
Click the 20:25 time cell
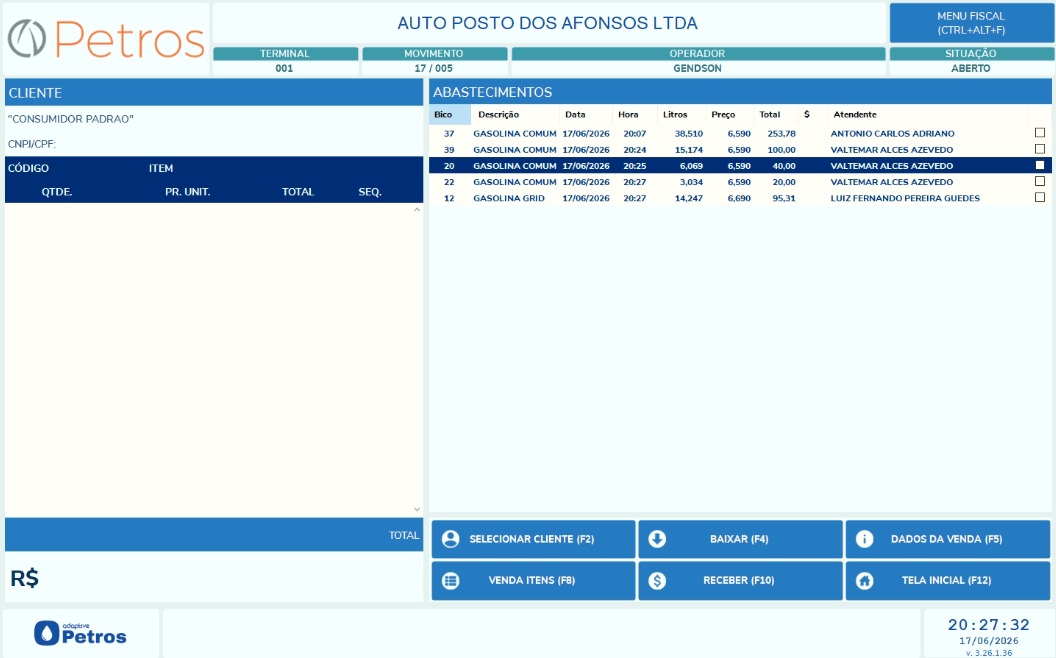(634, 166)
